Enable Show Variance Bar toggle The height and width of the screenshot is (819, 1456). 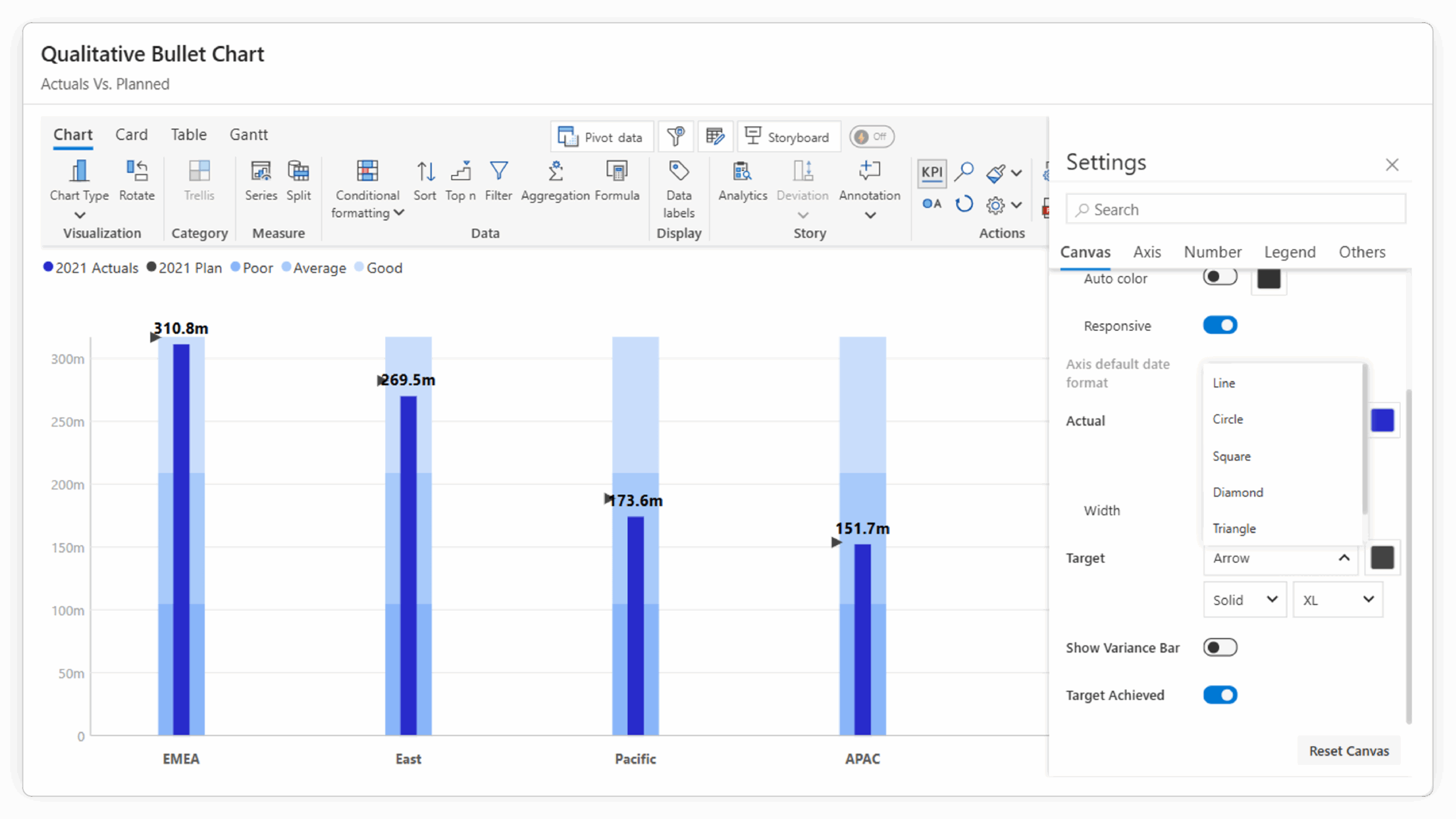pos(1220,647)
